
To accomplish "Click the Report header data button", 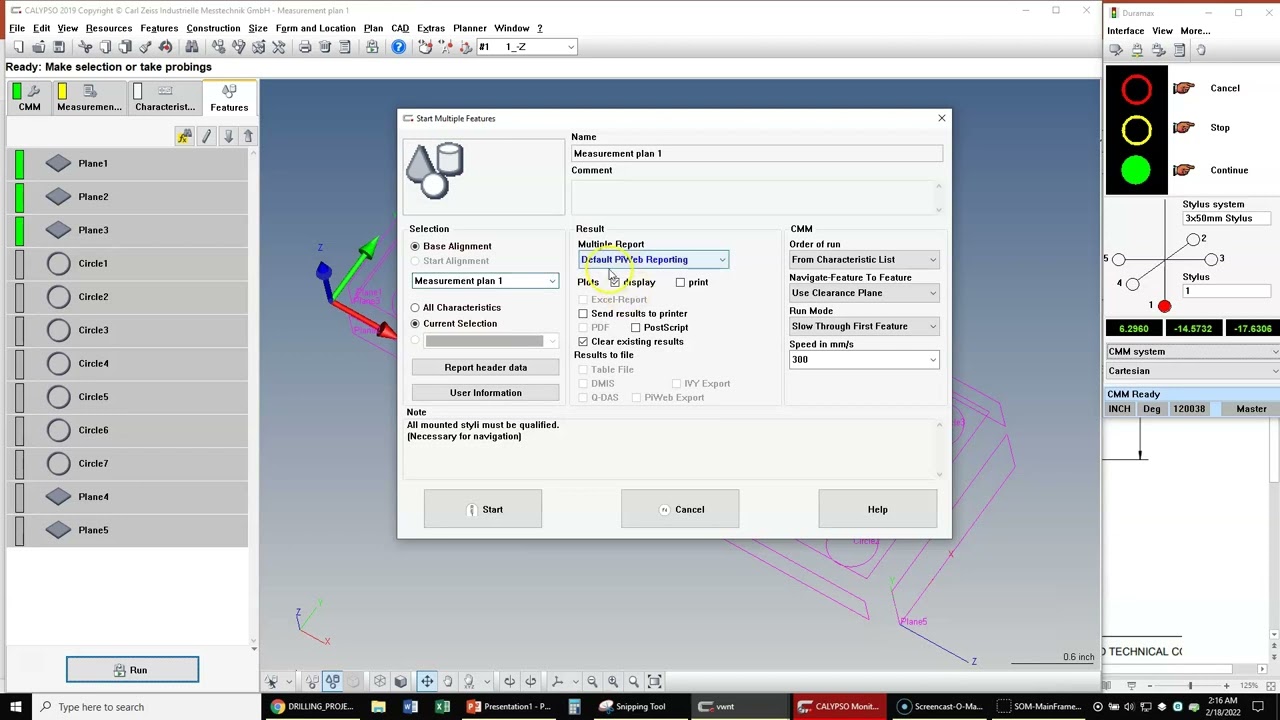I will (x=485, y=367).
